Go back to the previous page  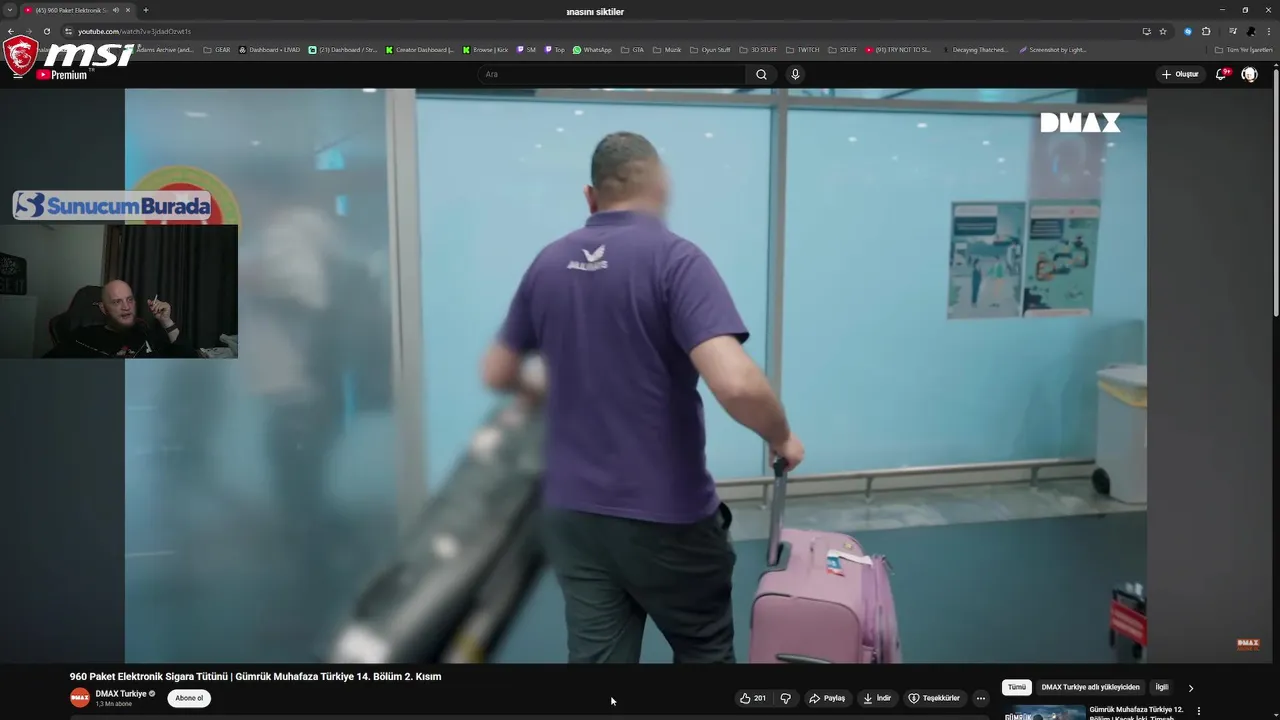[x=11, y=31]
